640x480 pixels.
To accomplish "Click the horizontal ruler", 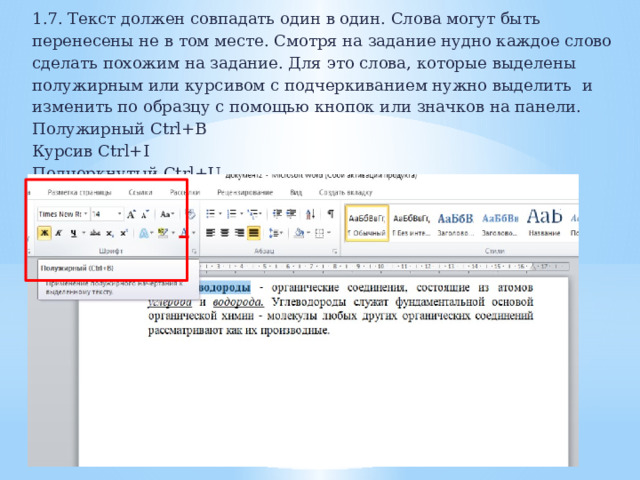I will (384, 266).
